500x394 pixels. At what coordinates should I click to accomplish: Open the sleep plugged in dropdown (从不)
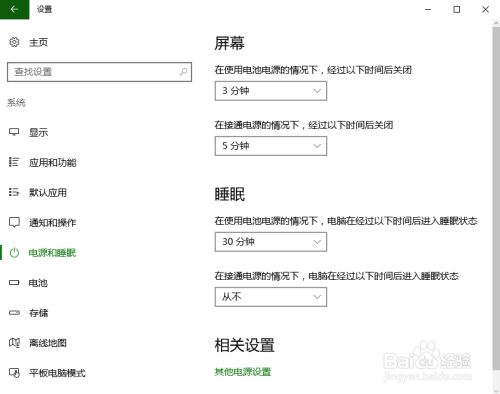pos(271,297)
